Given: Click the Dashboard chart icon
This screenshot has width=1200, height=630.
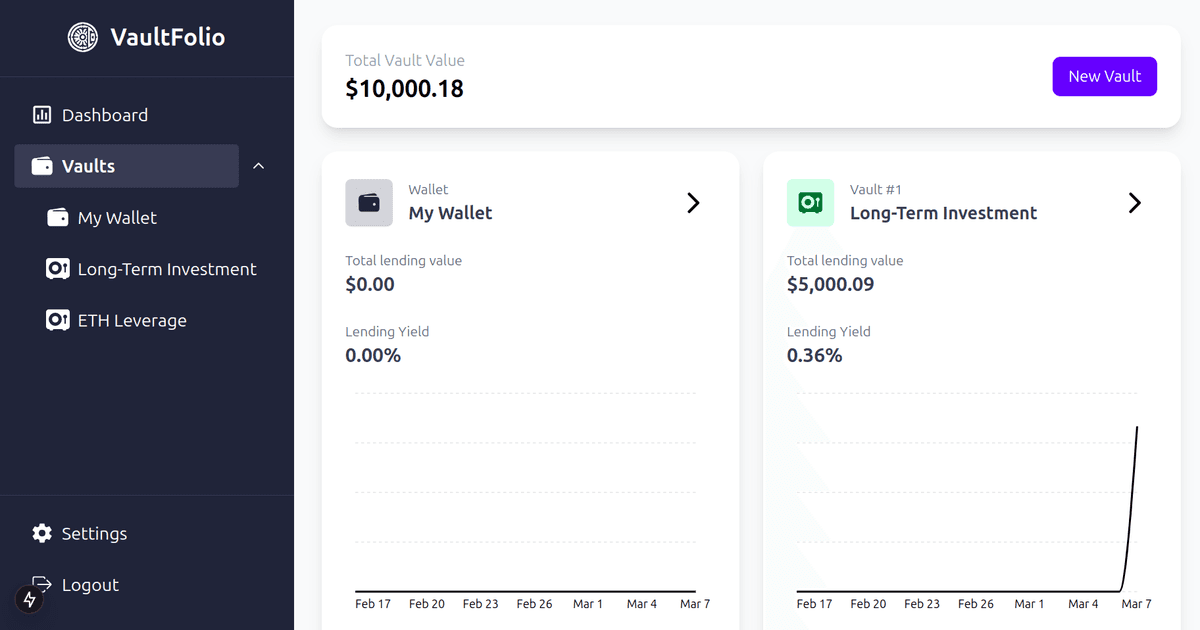Looking at the screenshot, I should (42, 115).
